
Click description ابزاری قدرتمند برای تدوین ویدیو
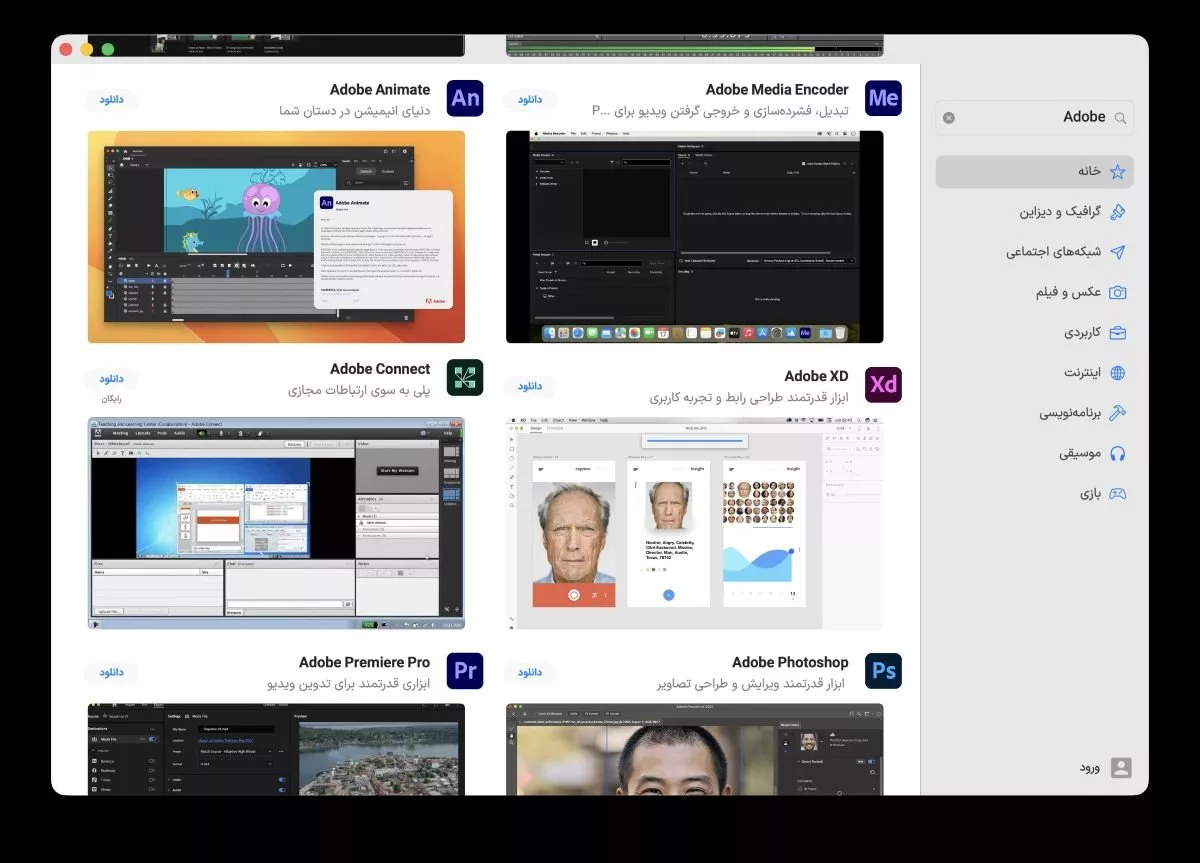(349, 684)
